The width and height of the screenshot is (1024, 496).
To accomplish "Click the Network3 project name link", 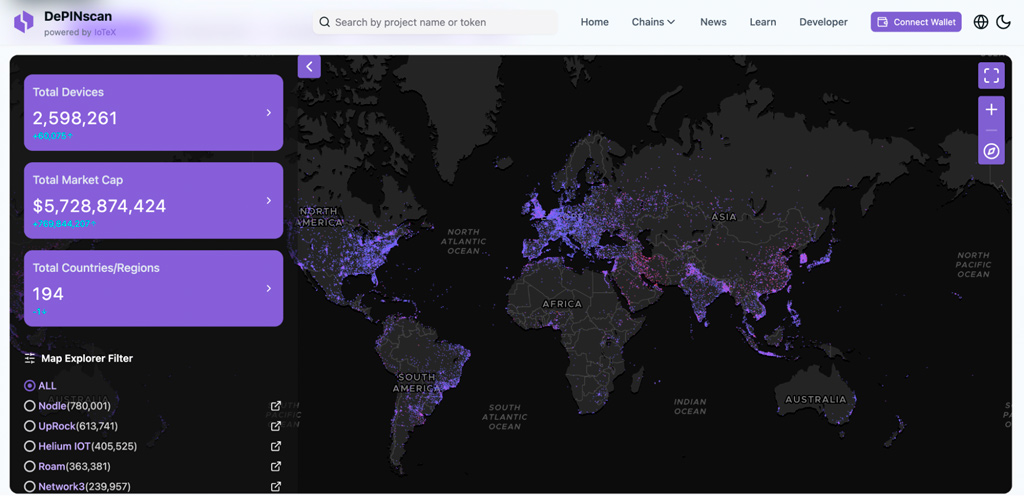I will [x=61, y=487].
